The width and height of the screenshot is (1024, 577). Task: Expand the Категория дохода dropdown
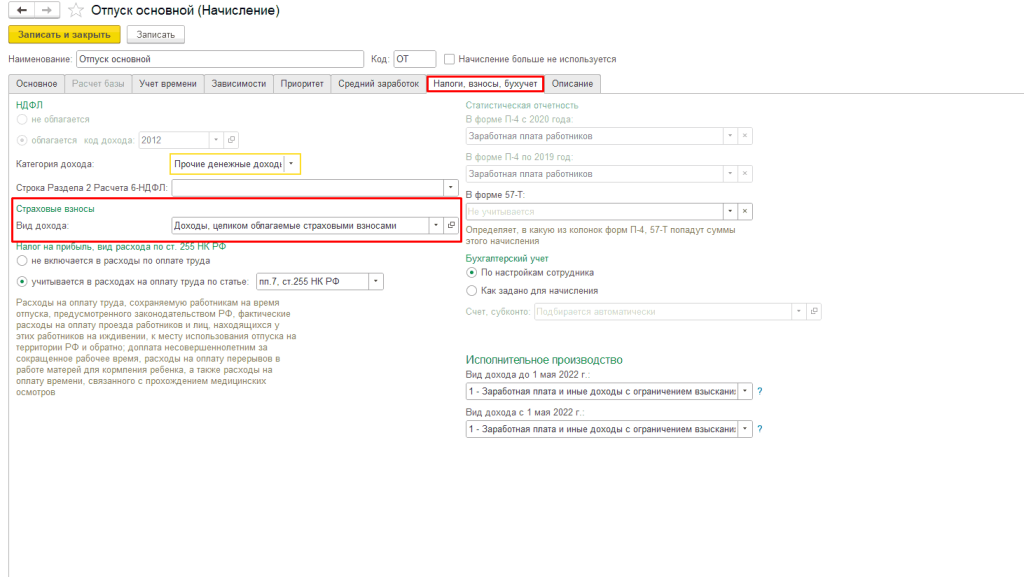coord(291,163)
